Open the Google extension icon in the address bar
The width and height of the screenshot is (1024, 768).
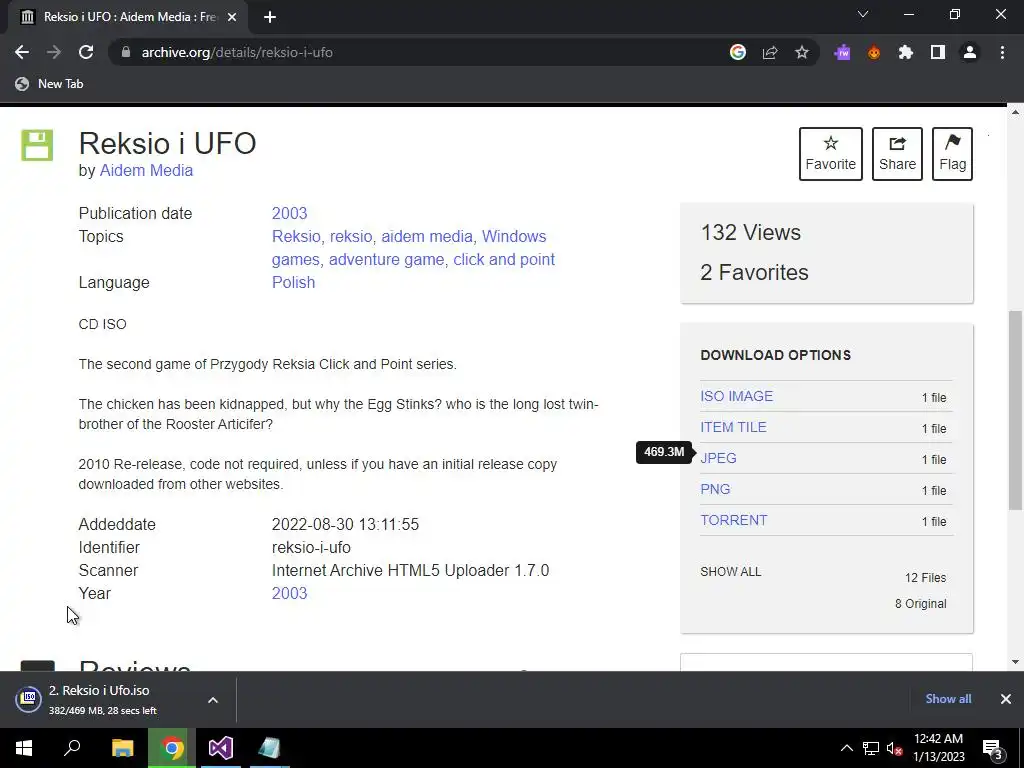click(x=737, y=52)
